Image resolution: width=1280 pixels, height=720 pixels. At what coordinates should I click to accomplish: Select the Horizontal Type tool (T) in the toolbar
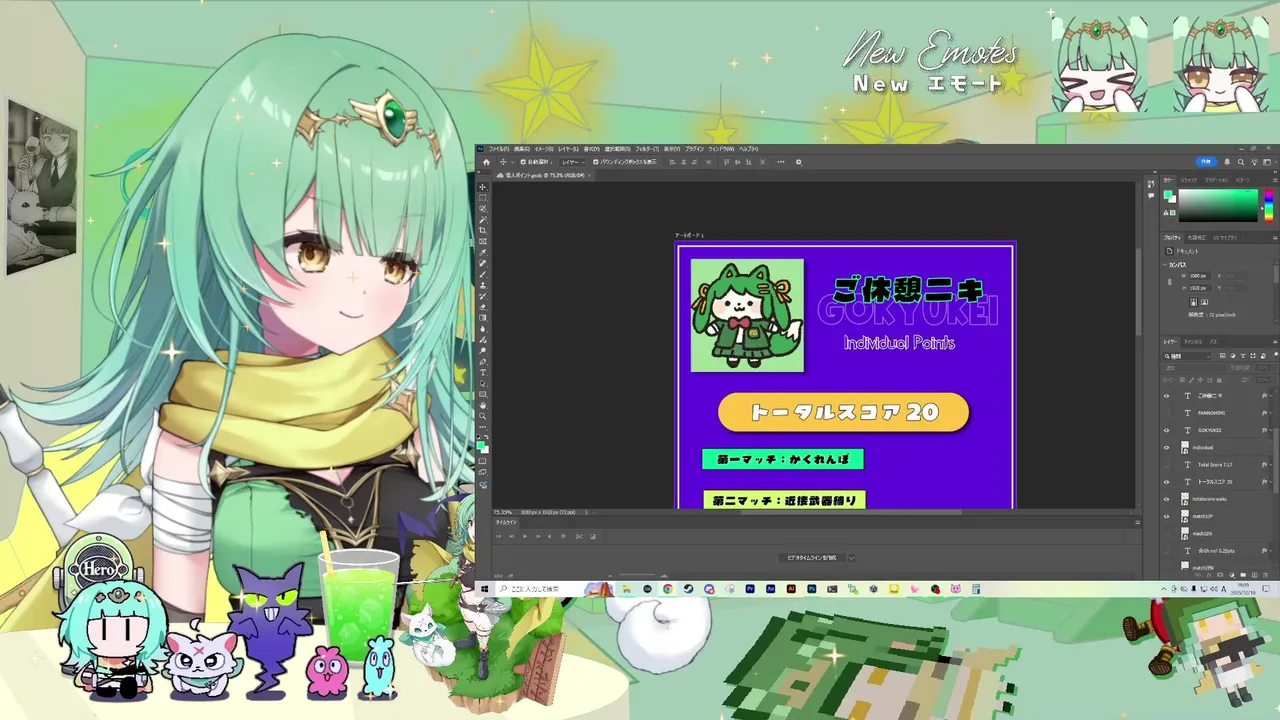483,372
